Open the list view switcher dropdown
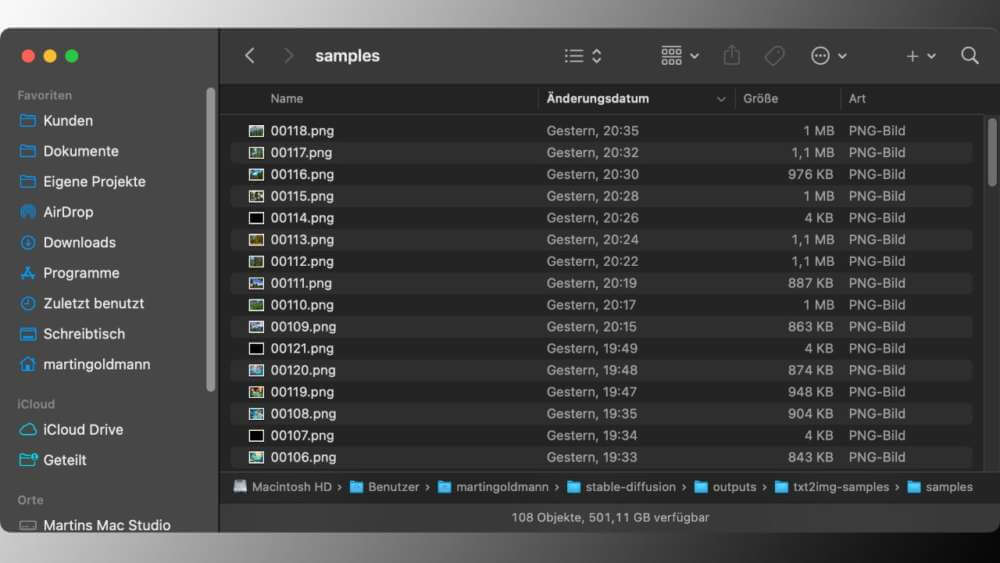 click(x=583, y=56)
